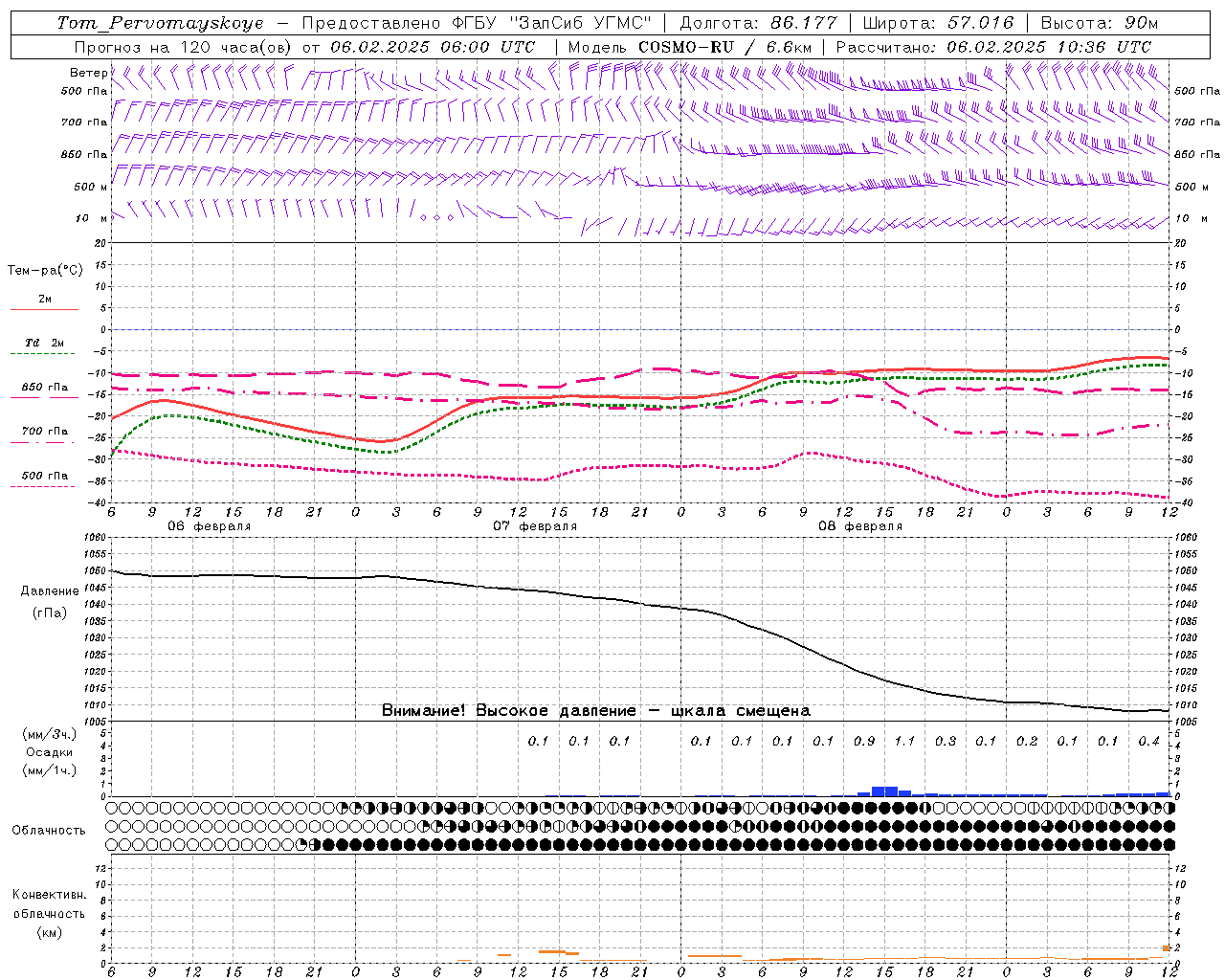Click the '0.9' precipitation value

coord(864,741)
